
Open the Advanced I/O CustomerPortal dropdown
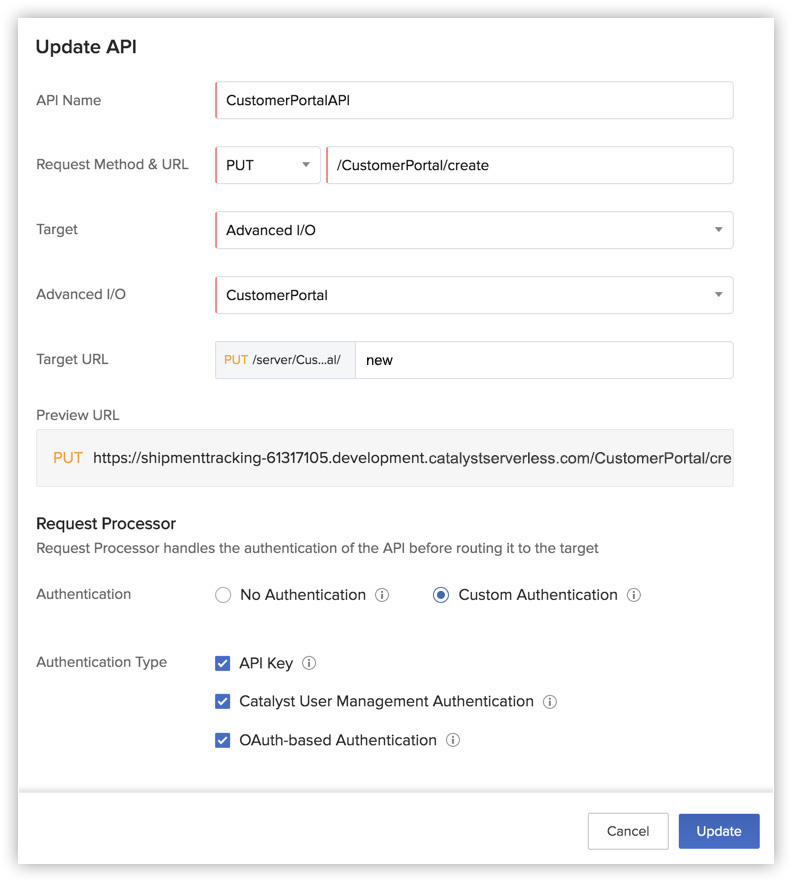tap(474, 295)
